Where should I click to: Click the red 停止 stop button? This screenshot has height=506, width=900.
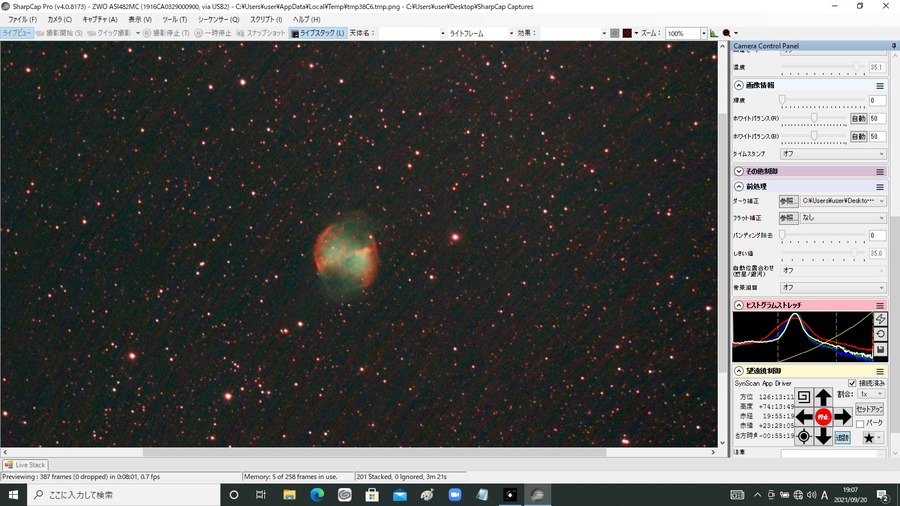[x=823, y=417]
